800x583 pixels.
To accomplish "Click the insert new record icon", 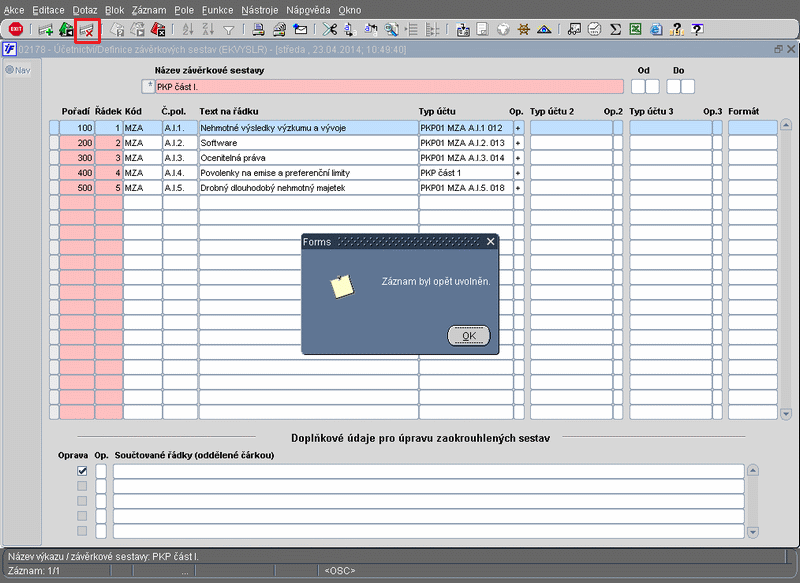I will click(46, 30).
